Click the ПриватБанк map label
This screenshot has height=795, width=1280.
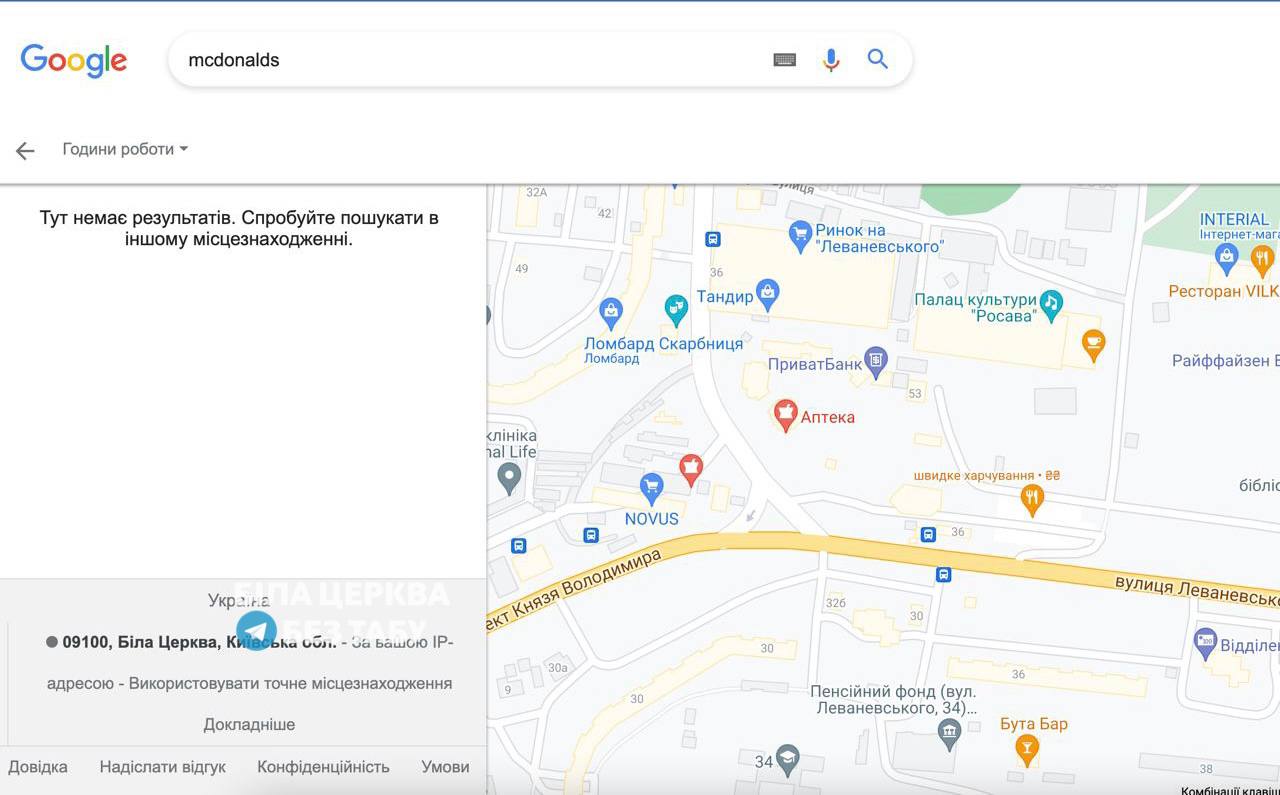(x=814, y=364)
